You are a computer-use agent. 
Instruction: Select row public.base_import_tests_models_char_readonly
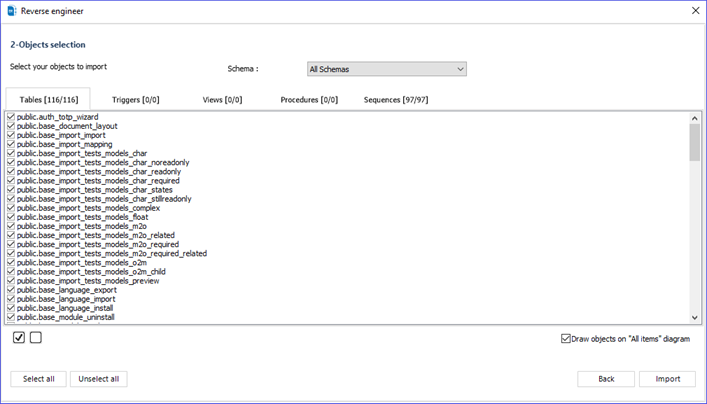coord(99,171)
